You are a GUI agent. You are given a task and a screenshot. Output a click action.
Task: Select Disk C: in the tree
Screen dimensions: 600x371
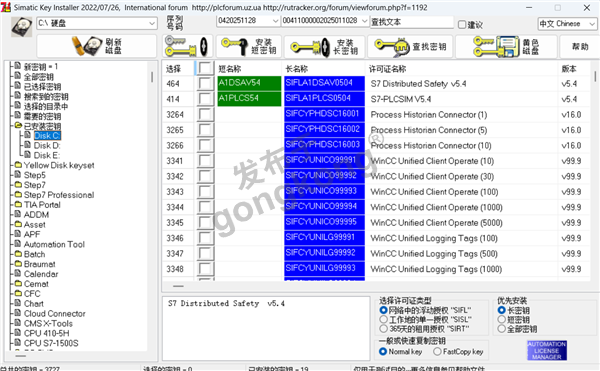pyautogui.click(x=47, y=135)
